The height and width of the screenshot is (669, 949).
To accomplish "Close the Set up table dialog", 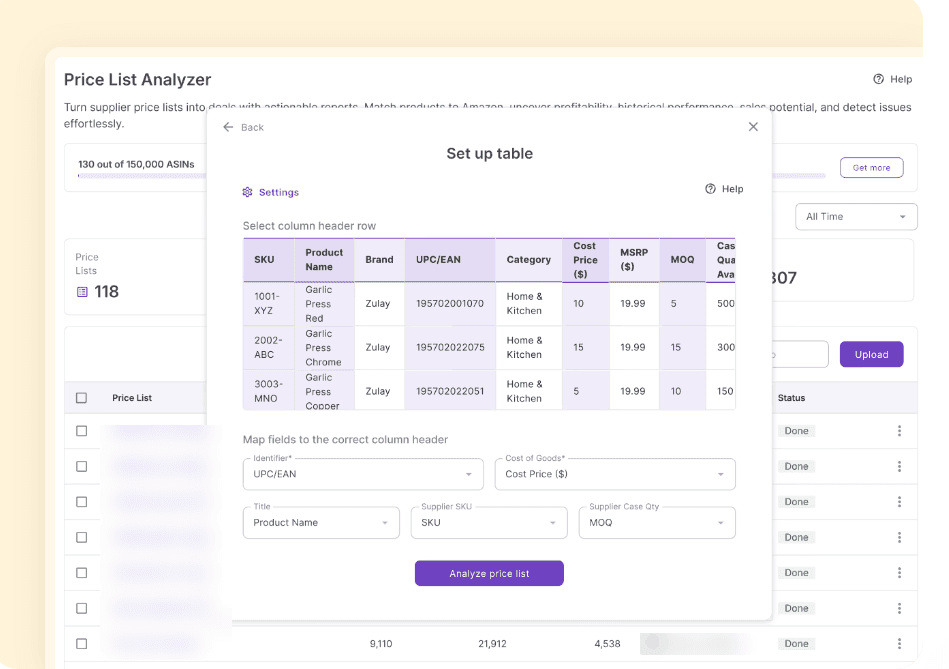I will coord(753,127).
